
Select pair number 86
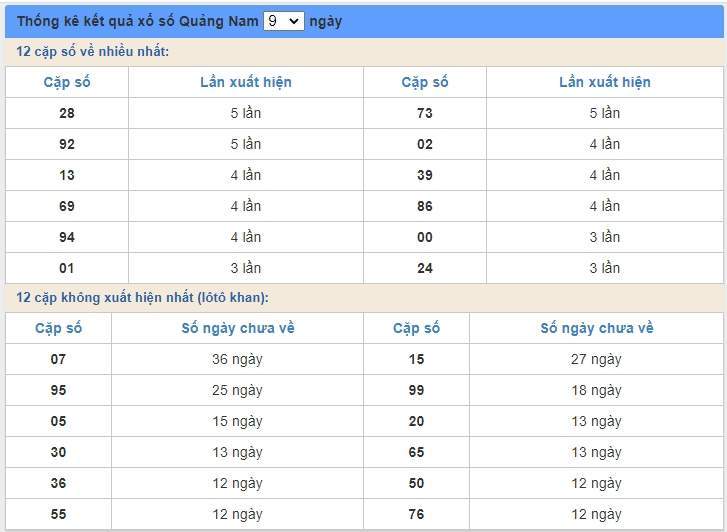click(x=425, y=206)
